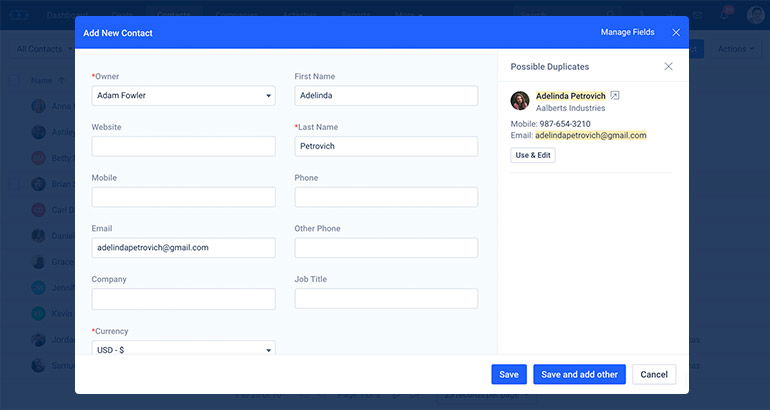The height and width of the screenshot is (410, 770).
Task: Open Adelinda Petrovich record in new window icon
Action: 615,96
